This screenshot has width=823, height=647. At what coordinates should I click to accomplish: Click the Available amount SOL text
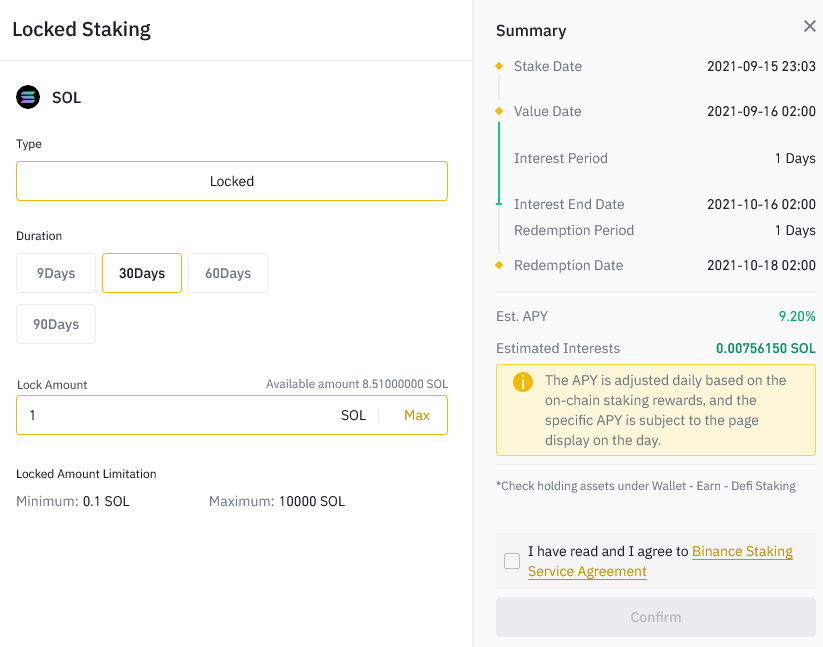[x=357, y=384]
